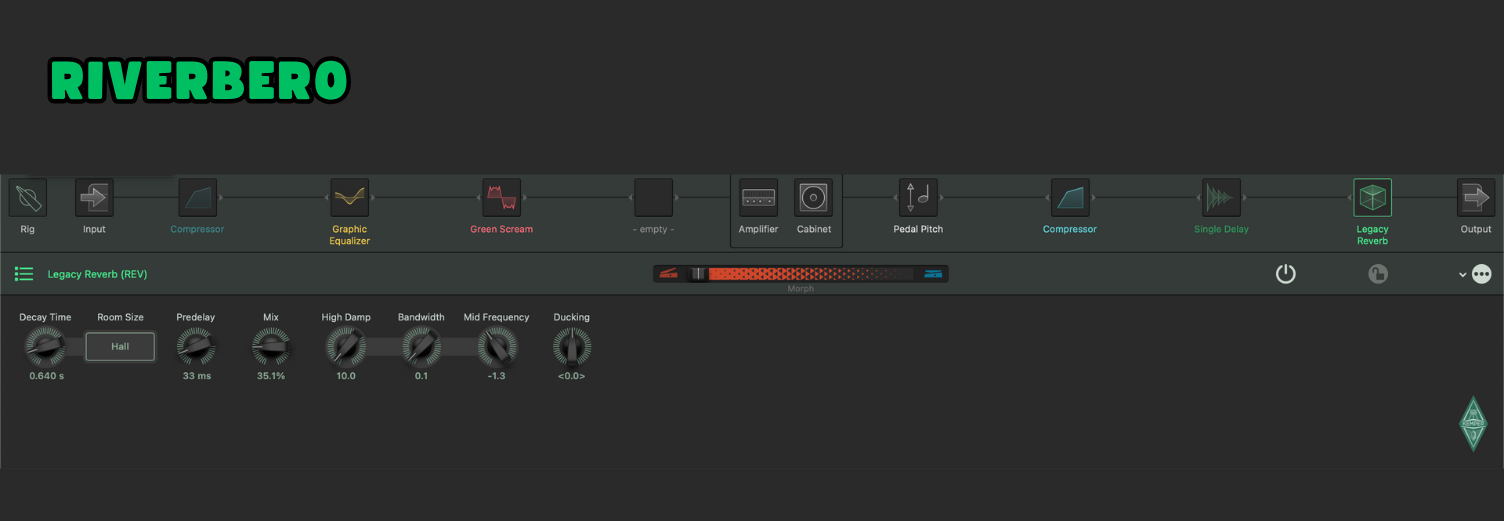Select the Single Delay block
Screen dimensions: 1504x521
[1221, 198]
